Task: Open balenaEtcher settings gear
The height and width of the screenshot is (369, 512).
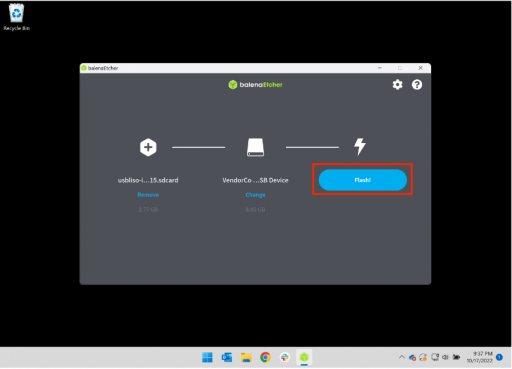Action: (x=397, y=85)
